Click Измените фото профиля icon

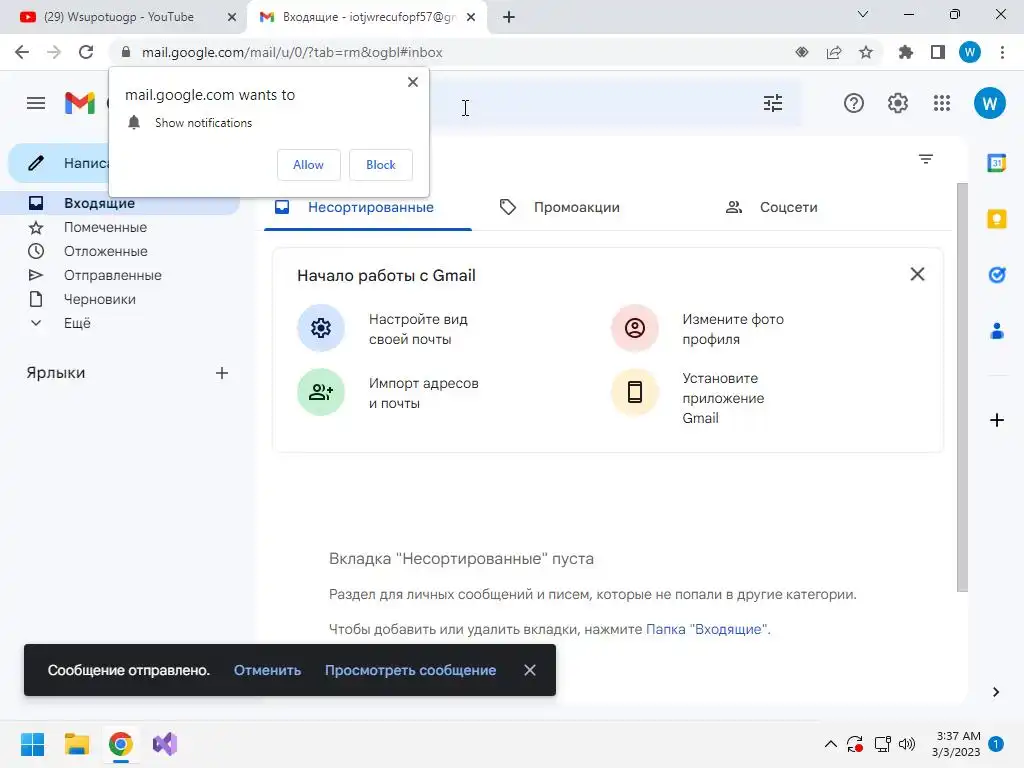coord(634,328)
